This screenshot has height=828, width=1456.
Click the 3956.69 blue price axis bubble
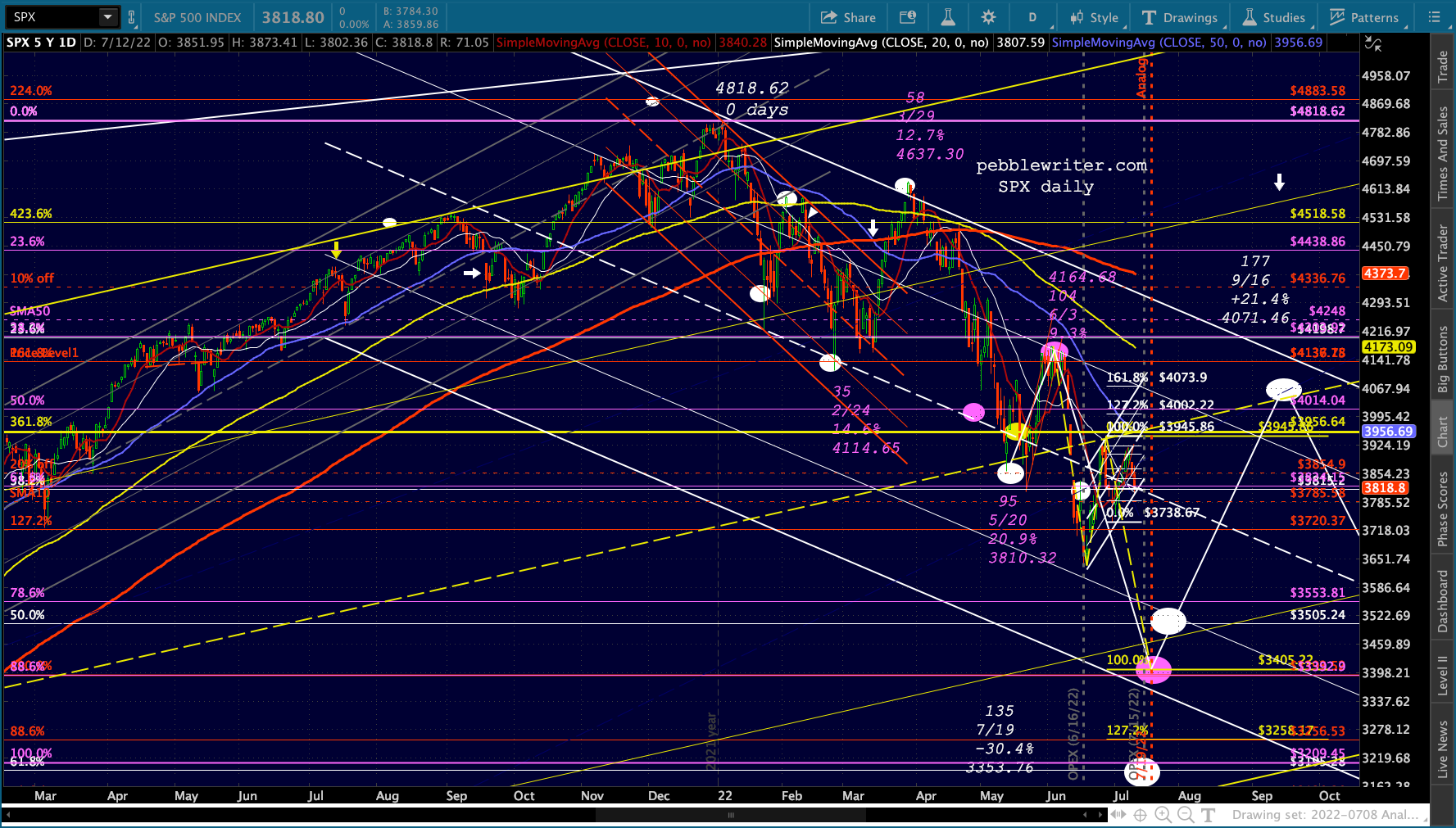(x=1387, y=432)
